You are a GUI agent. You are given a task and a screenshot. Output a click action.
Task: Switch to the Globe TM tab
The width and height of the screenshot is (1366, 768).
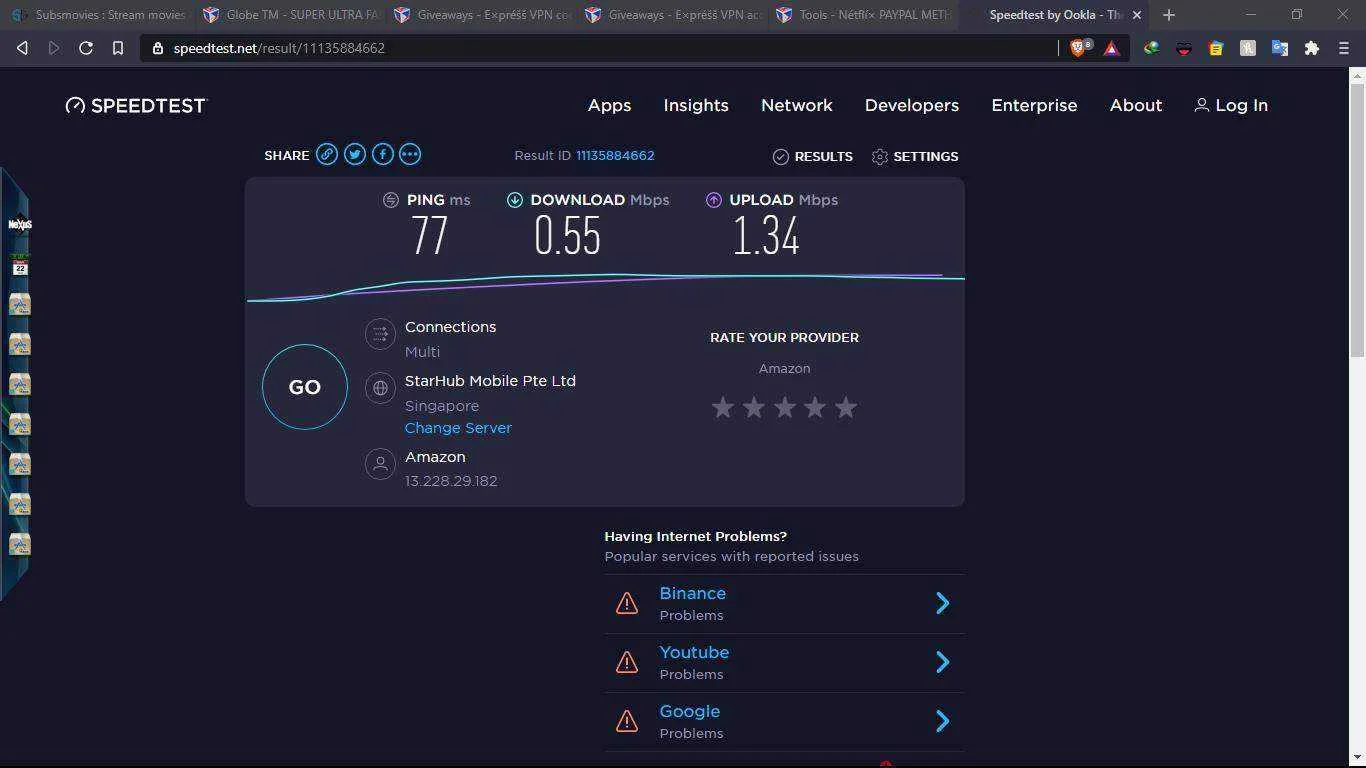click(x=292, y=15)
